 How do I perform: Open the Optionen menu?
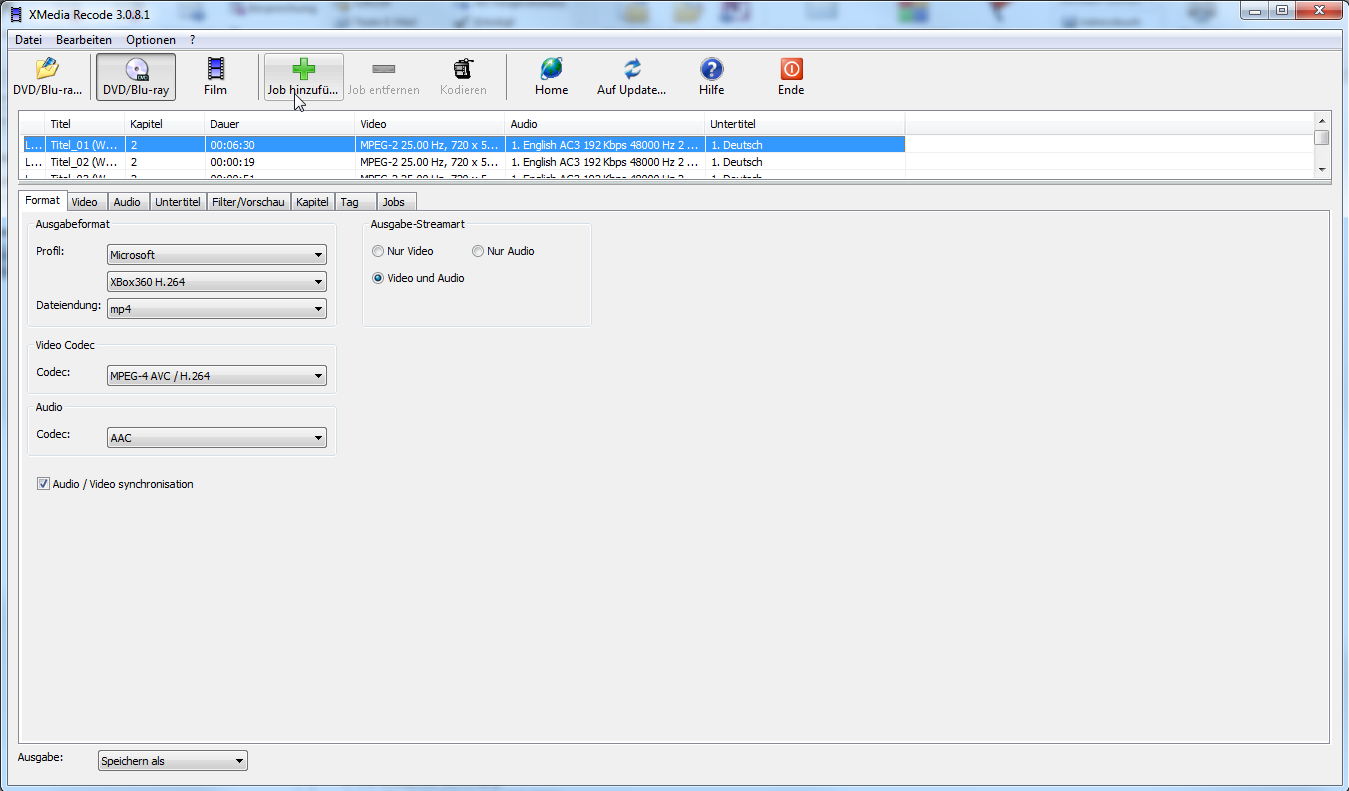[x=150, y=40]
